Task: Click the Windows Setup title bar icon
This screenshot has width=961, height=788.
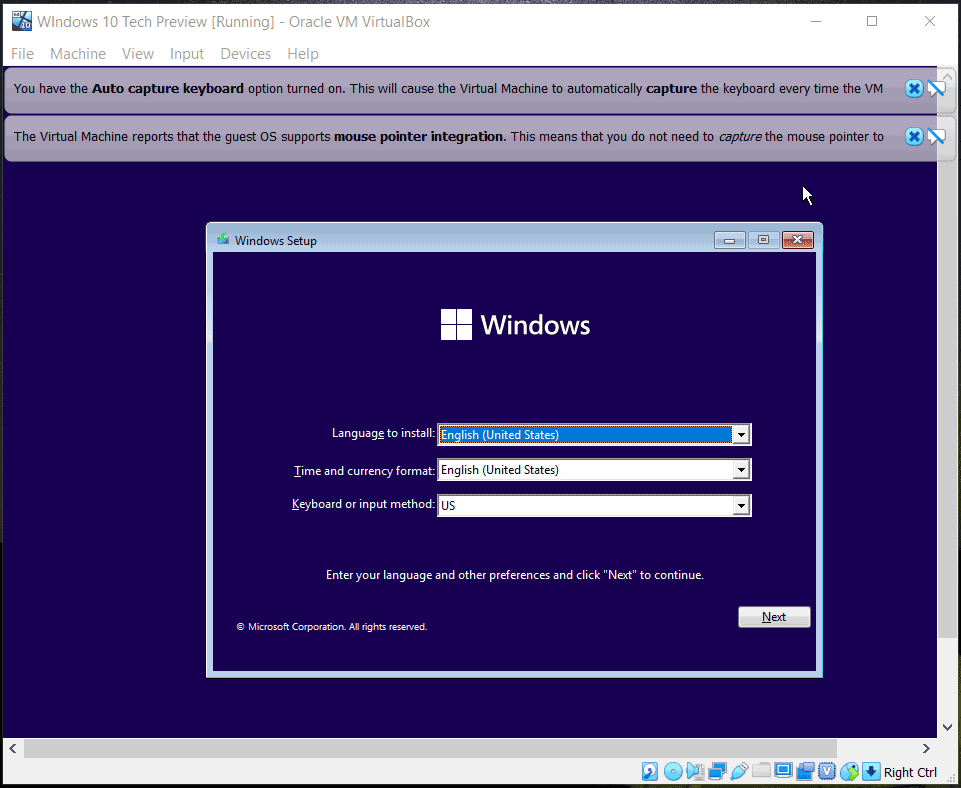Action: (223, 240)
